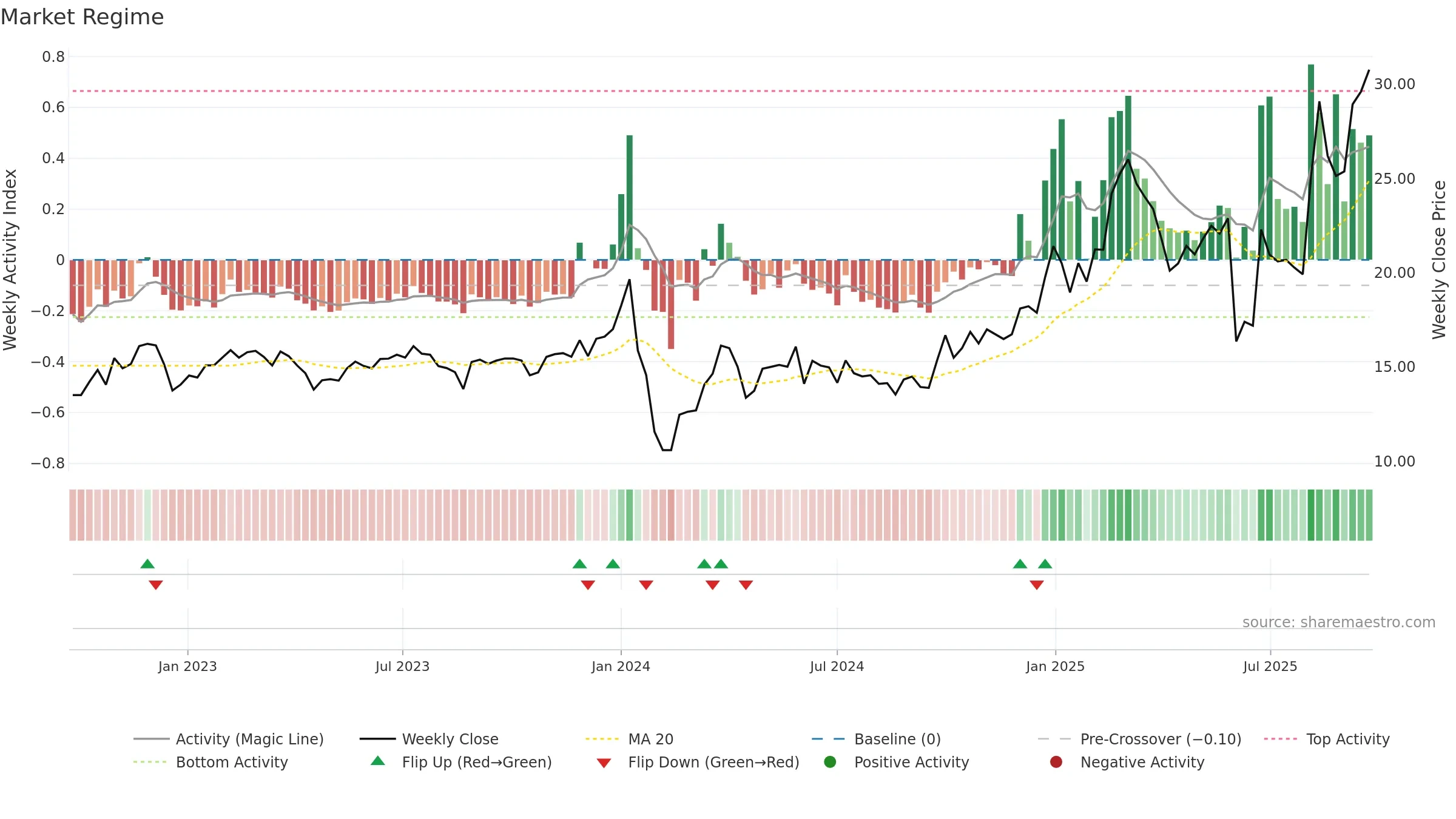Click the black Weekly Close legend line swatch
The width and height of the screenshot is (1456, 819).
(x=377, y=739)
